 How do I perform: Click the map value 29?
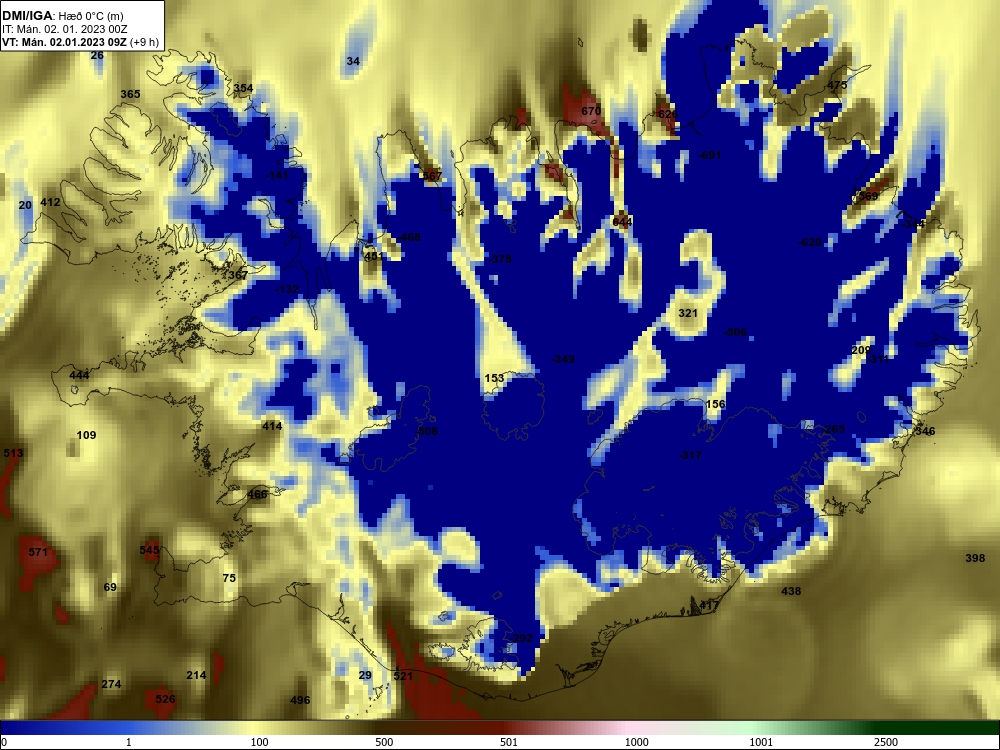(x=365, y=675)
